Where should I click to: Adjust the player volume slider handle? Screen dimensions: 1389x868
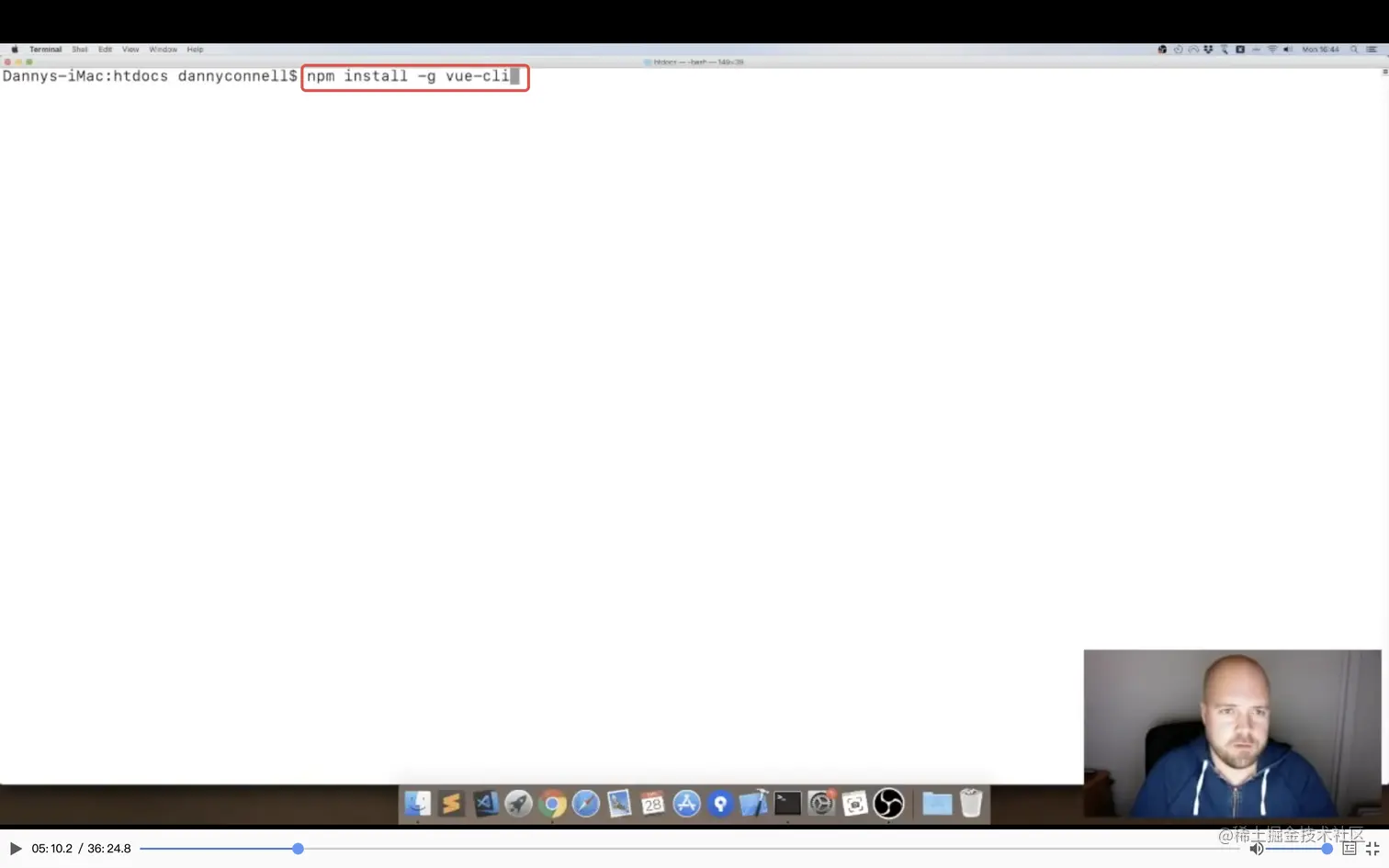pos(1327,849)
